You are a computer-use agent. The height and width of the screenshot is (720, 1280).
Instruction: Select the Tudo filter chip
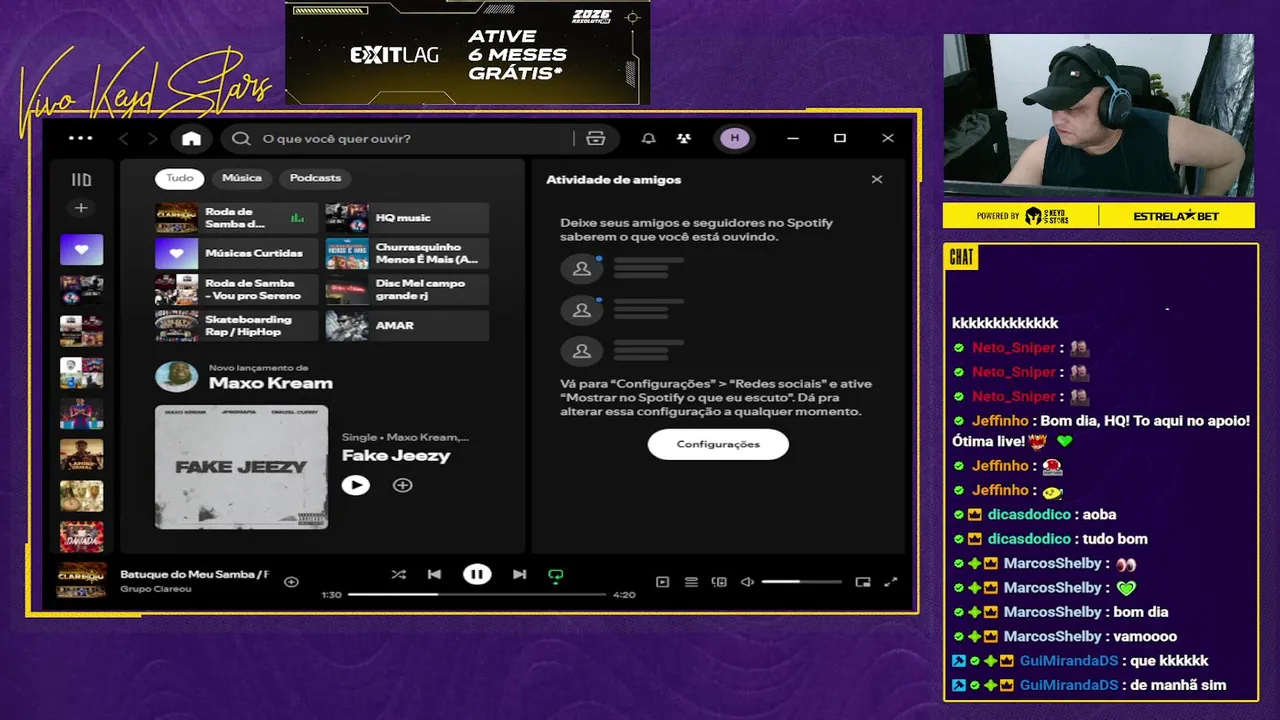tap(180, 178)
